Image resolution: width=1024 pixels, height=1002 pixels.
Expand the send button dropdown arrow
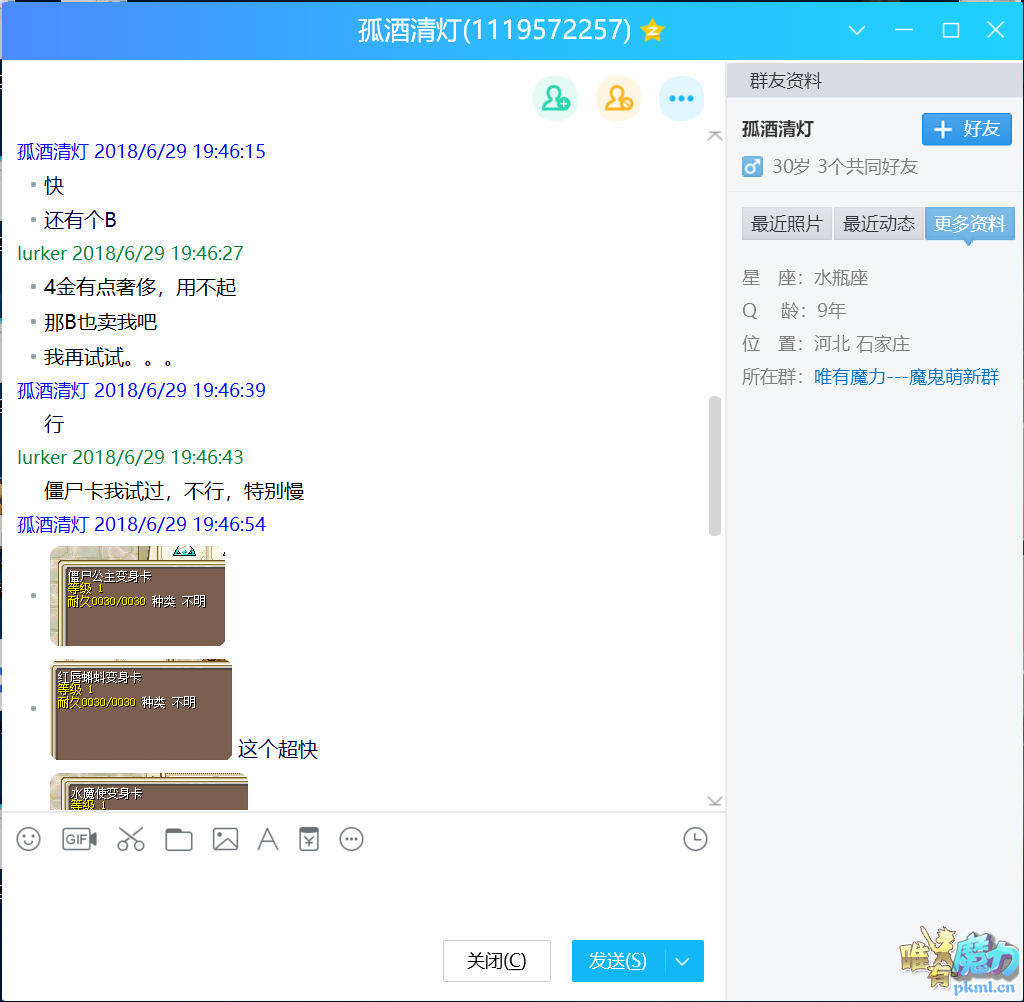(683, 961)
